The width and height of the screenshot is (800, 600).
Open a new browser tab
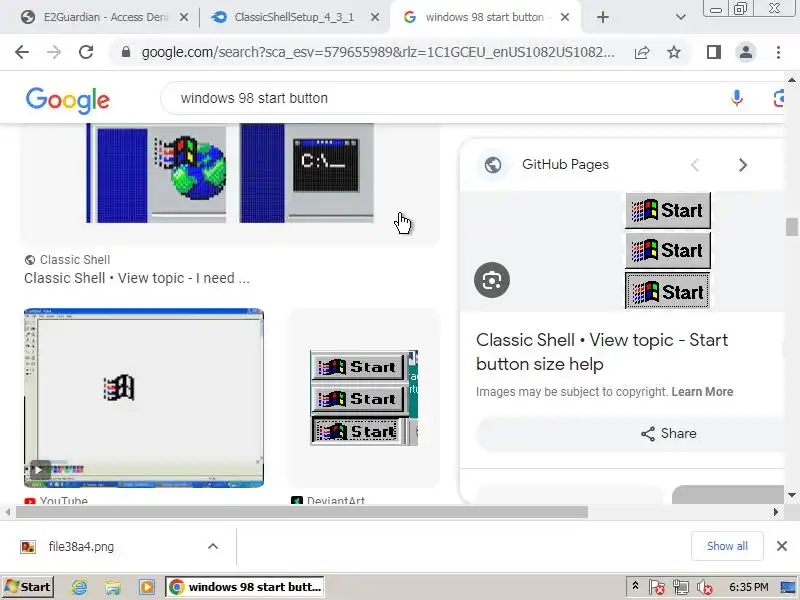pyautogui.click(x=603, y=17)
